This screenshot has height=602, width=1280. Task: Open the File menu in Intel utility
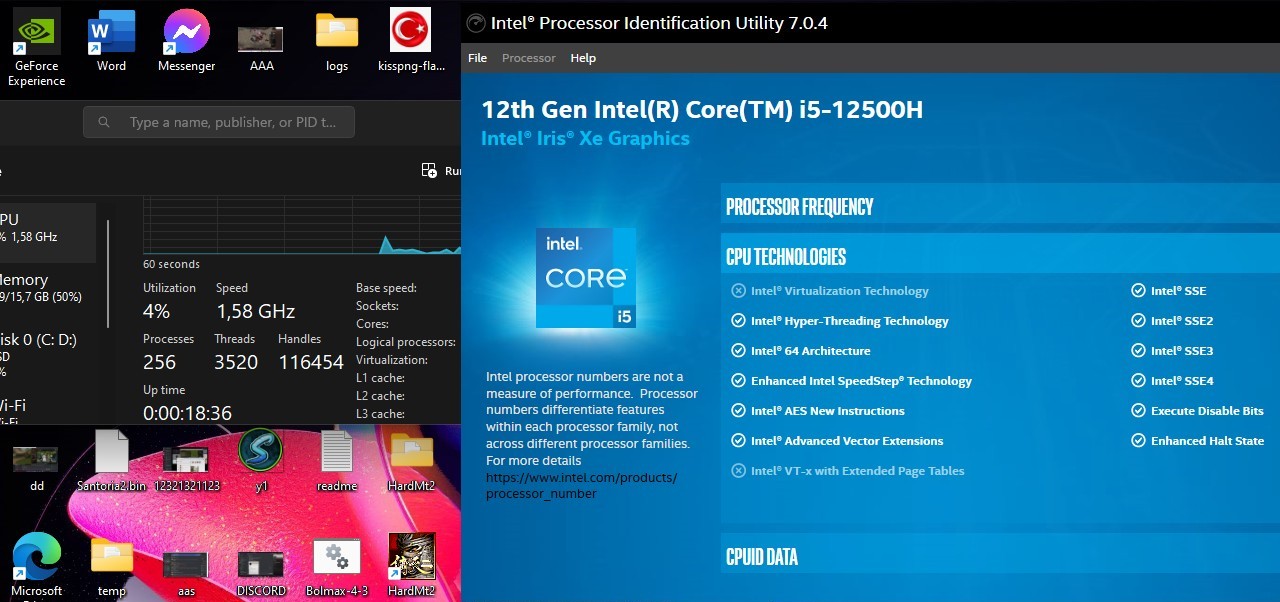click(x=478, y=58)
